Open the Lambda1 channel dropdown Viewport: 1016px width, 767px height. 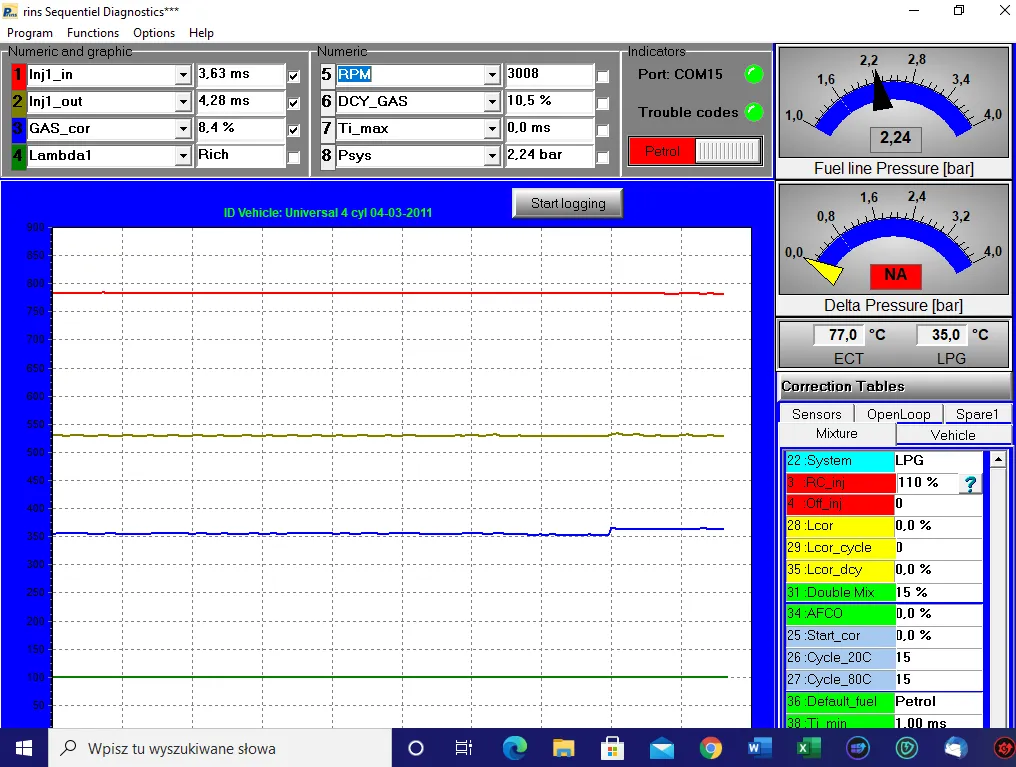tap(183, 155)
